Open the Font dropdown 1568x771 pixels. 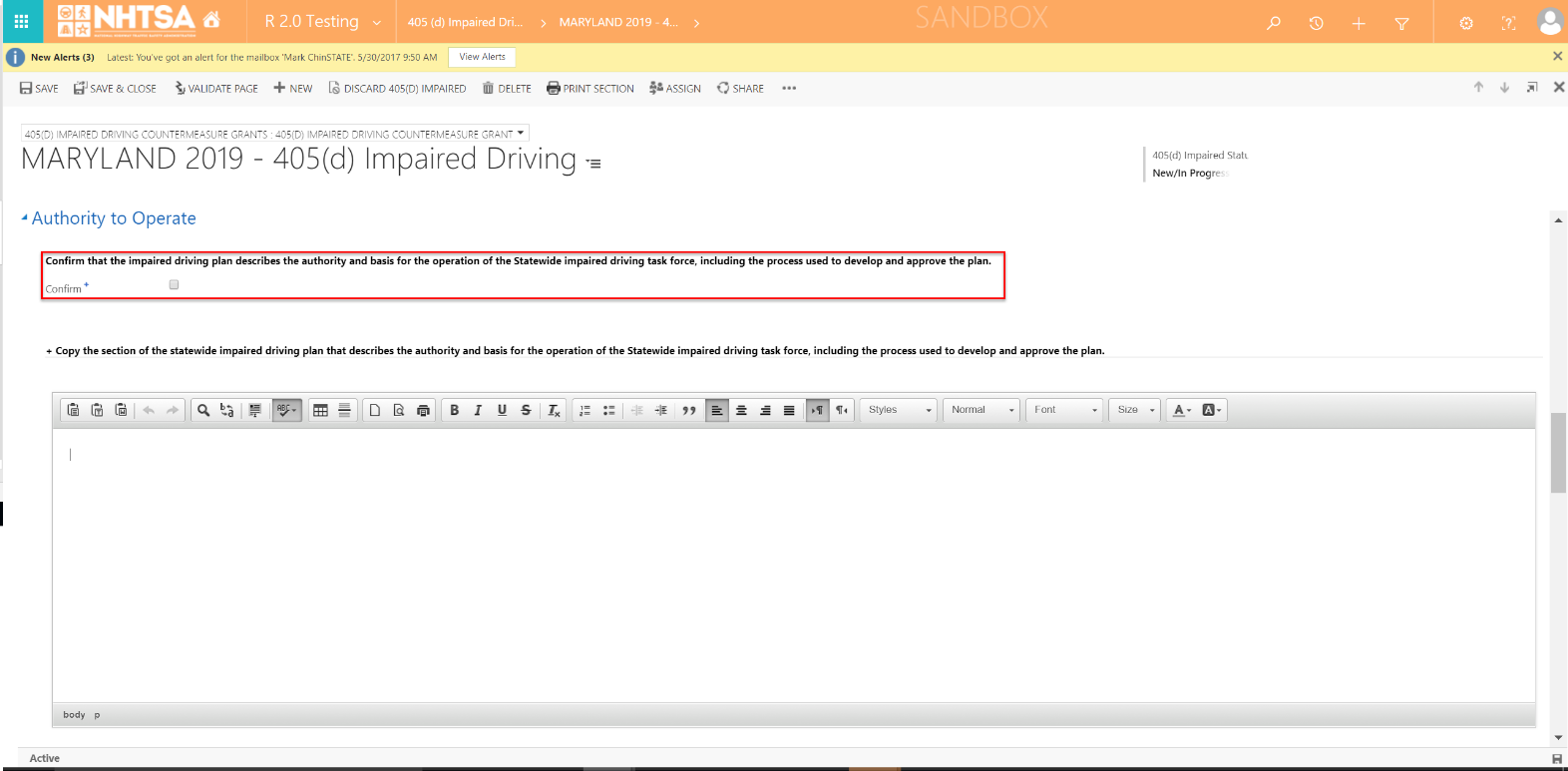(x=1065, y=410)
